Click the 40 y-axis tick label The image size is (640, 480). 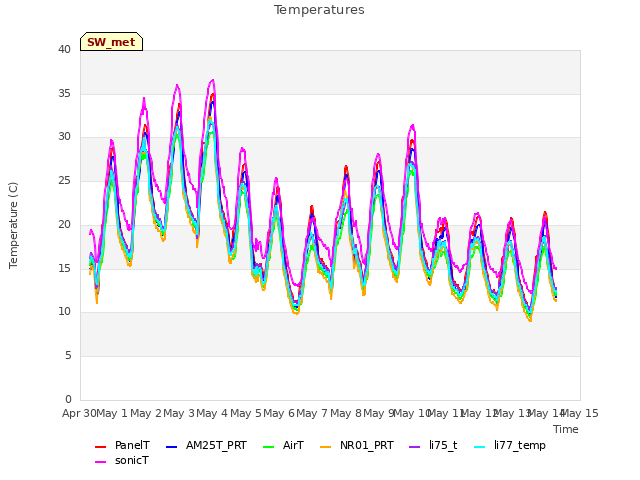pyautogui.click(x=64, y=49)
